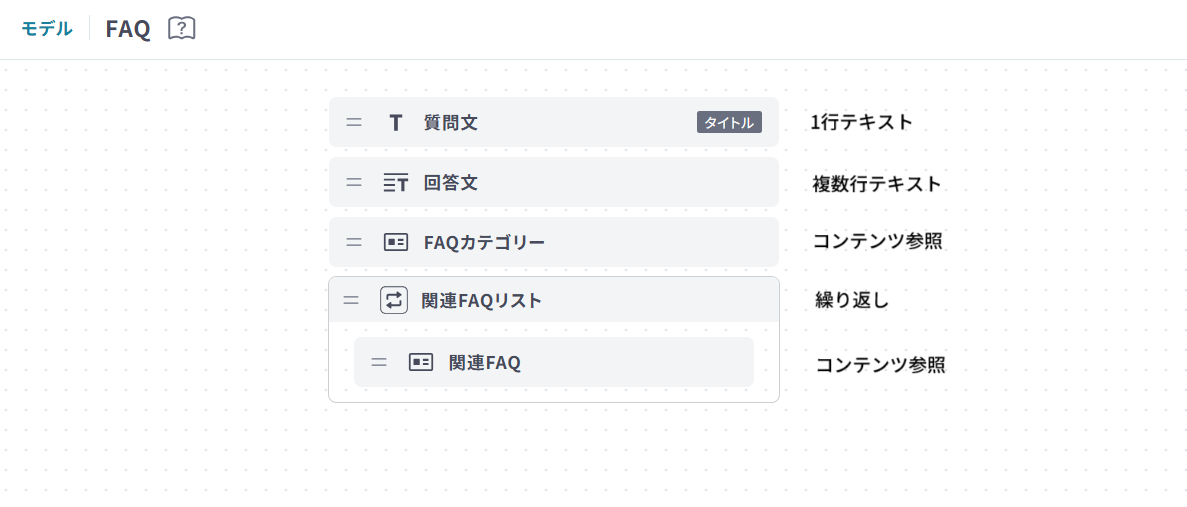This screenshot has height=507, width=1187.
Task: Click the タイトル badge on 質問文
Action: click(729, 122)
